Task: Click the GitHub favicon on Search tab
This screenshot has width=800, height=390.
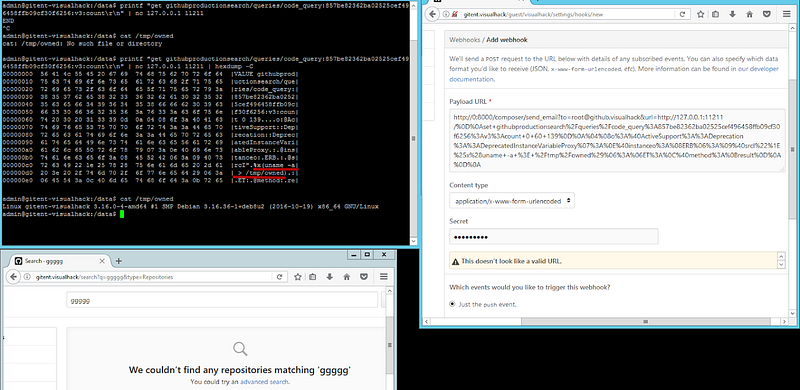Action: point(18,261)
